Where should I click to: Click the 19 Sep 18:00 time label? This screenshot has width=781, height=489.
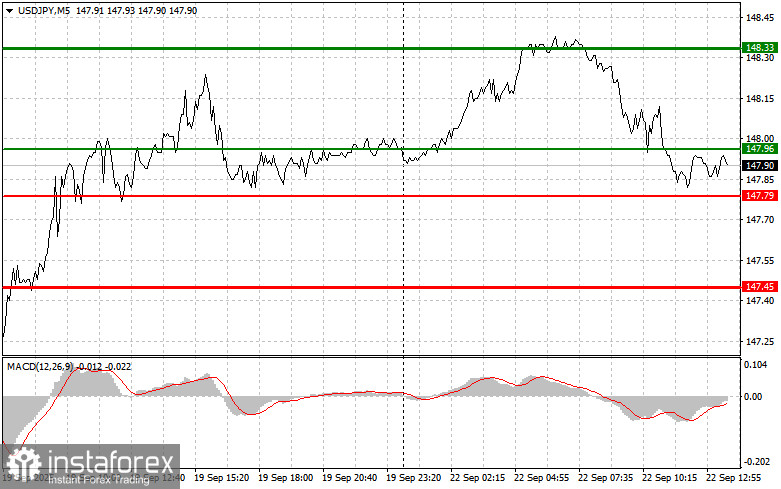click(286, 478)
